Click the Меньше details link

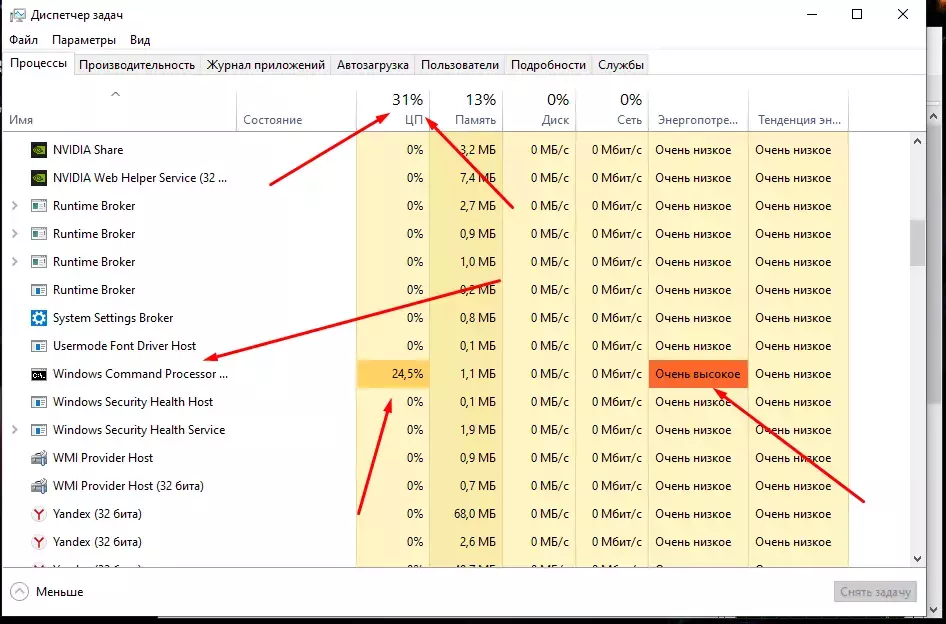pyautogui.click(x=59, y=592)
